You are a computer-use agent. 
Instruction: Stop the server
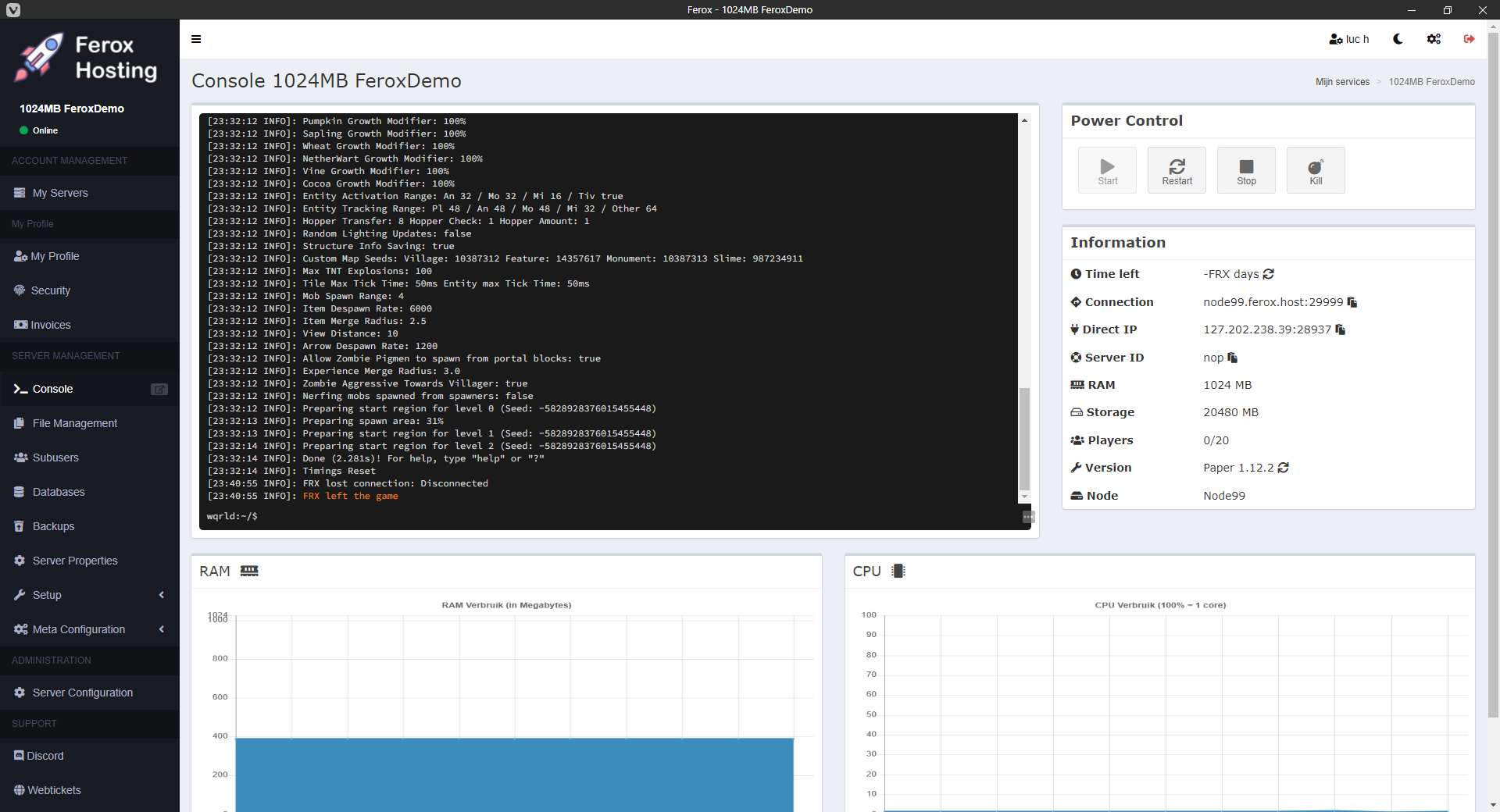coord(1246,170)
